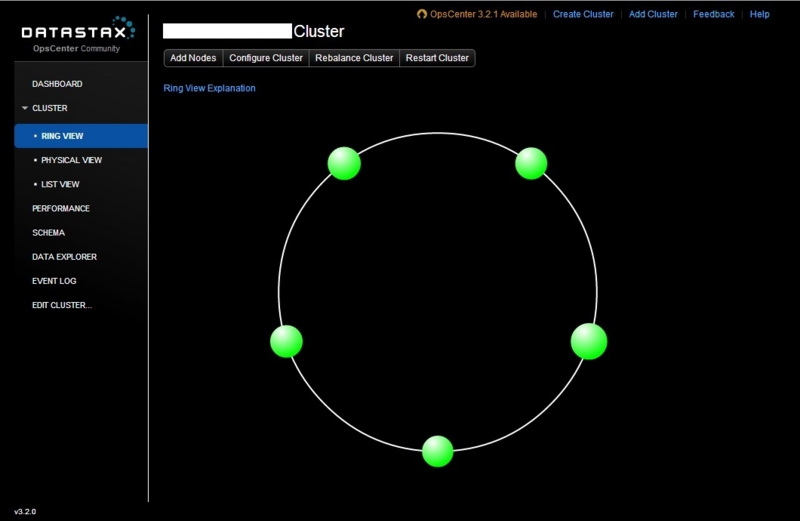Image resolution: width=800 pixels, height=521 pixels.
Task: Select the top-left green node on ring
Action: [x=344, y=163]
